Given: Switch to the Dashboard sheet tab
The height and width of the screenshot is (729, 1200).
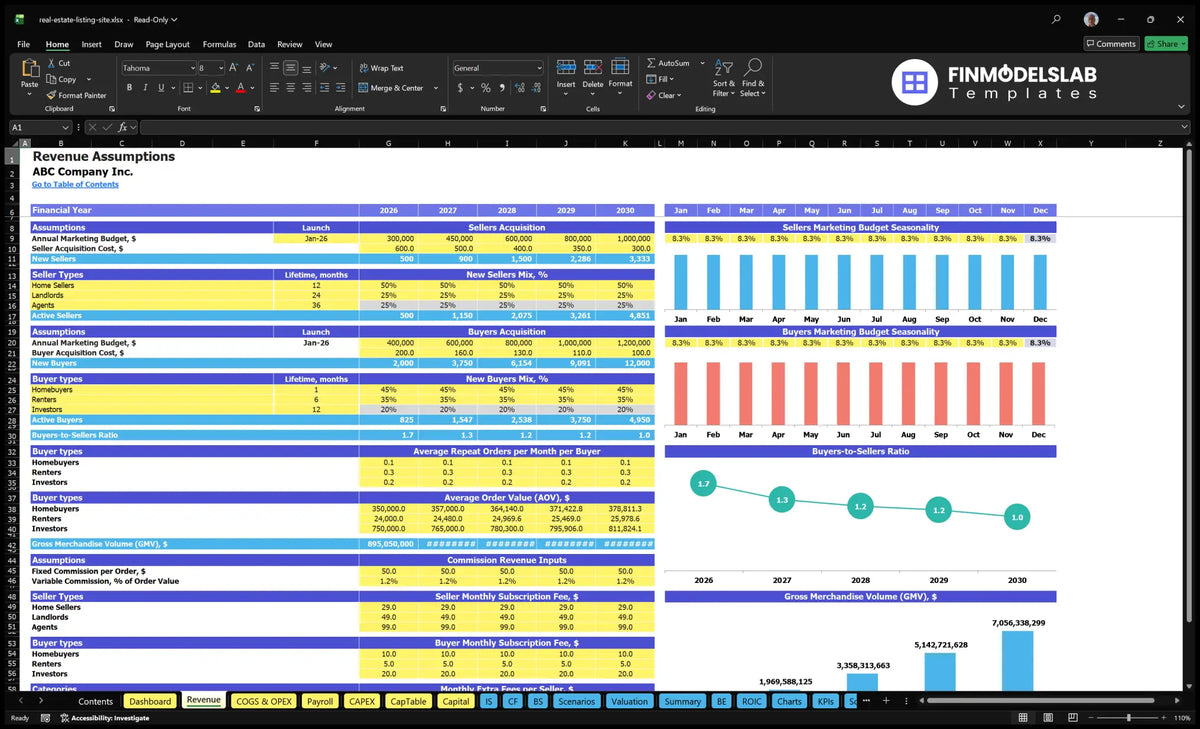Looking at the screenshot, I should coord(151,701).
